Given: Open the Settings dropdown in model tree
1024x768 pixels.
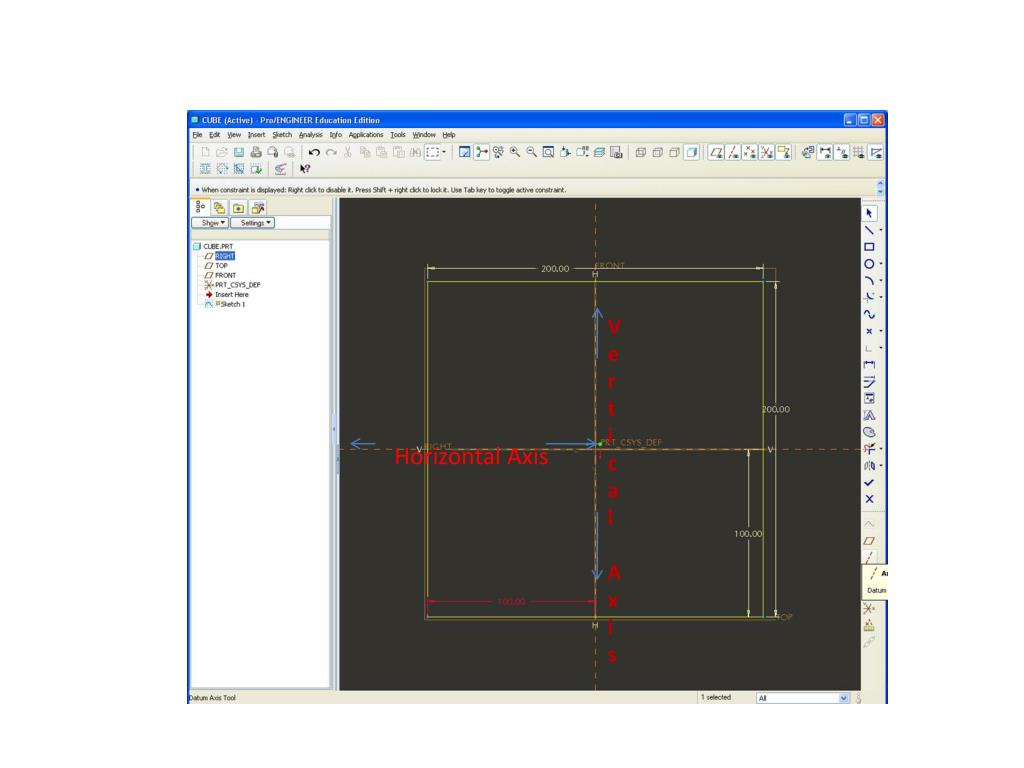Looking at the screenshot, I should pyautogui.click(x=253, y=223).
